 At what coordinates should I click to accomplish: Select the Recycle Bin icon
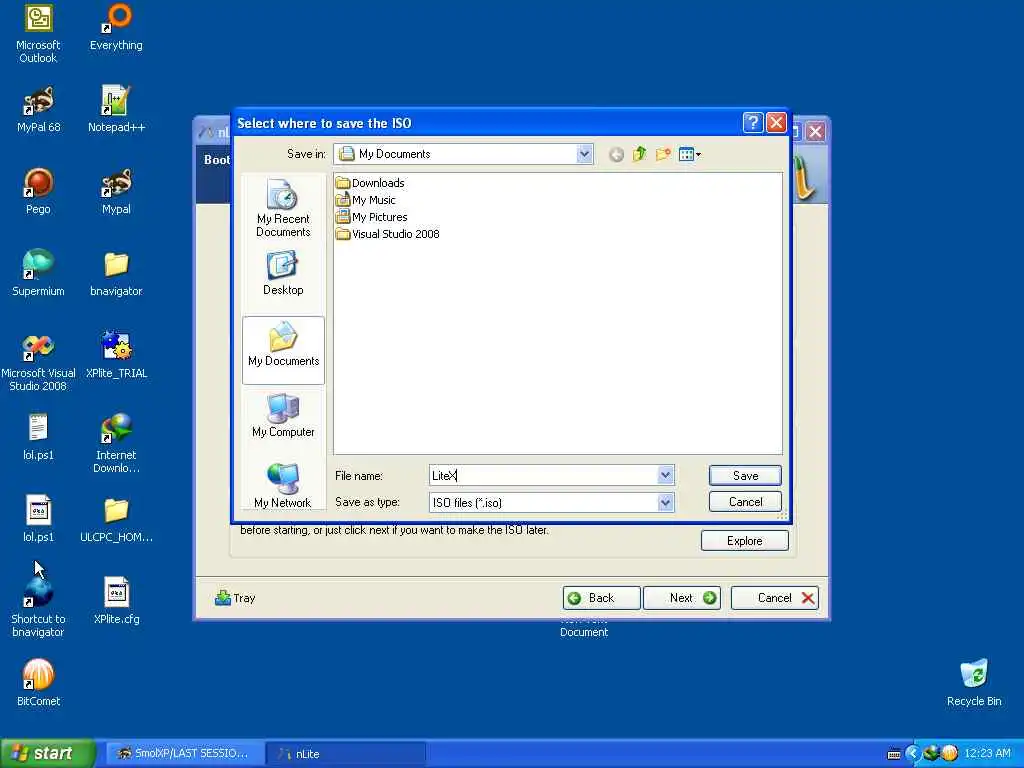tap(974, 683)
